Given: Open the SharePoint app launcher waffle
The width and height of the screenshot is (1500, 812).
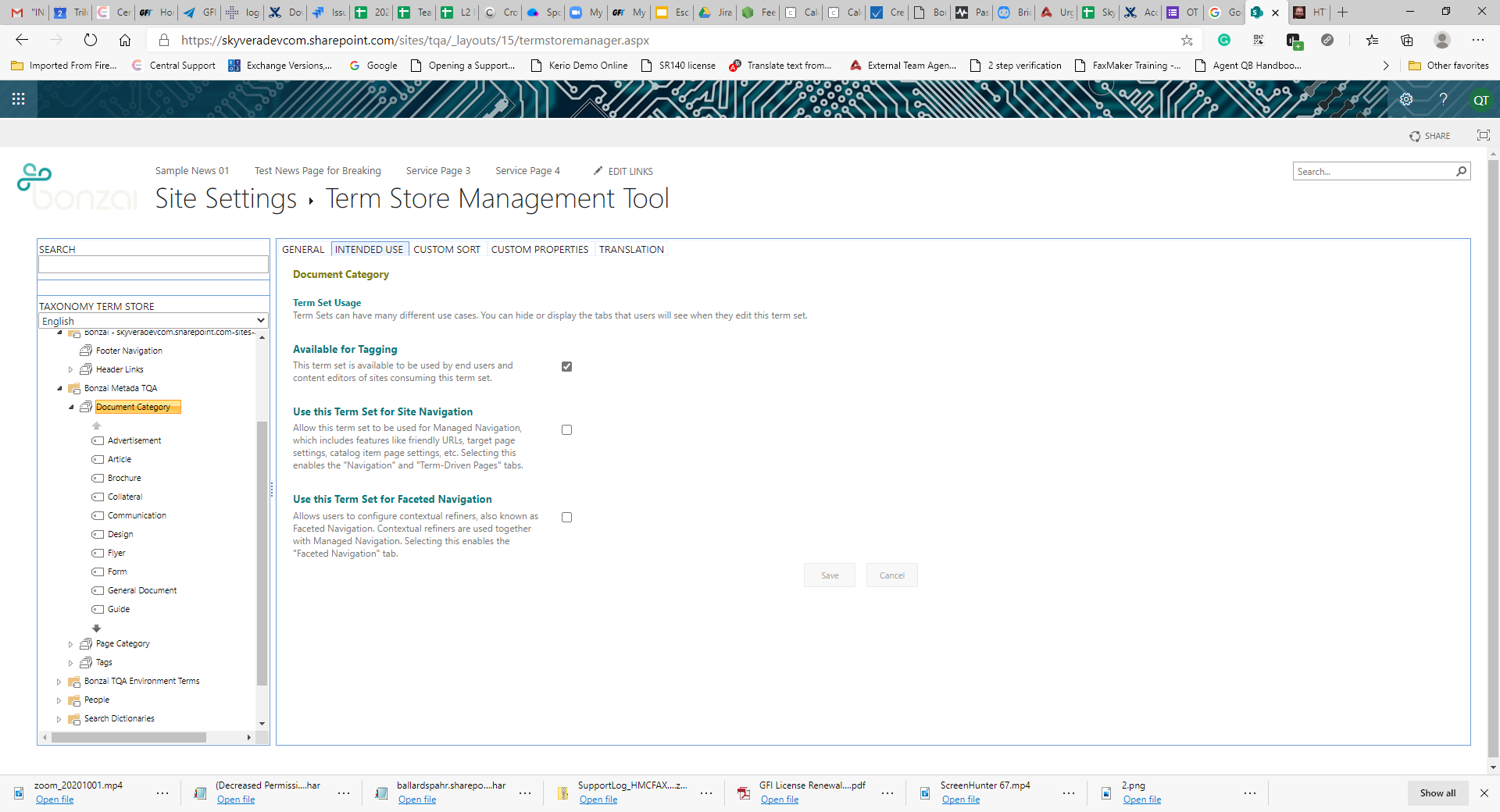Looking at the screenshot, I should pyautogui.click(x=19, y=99).
